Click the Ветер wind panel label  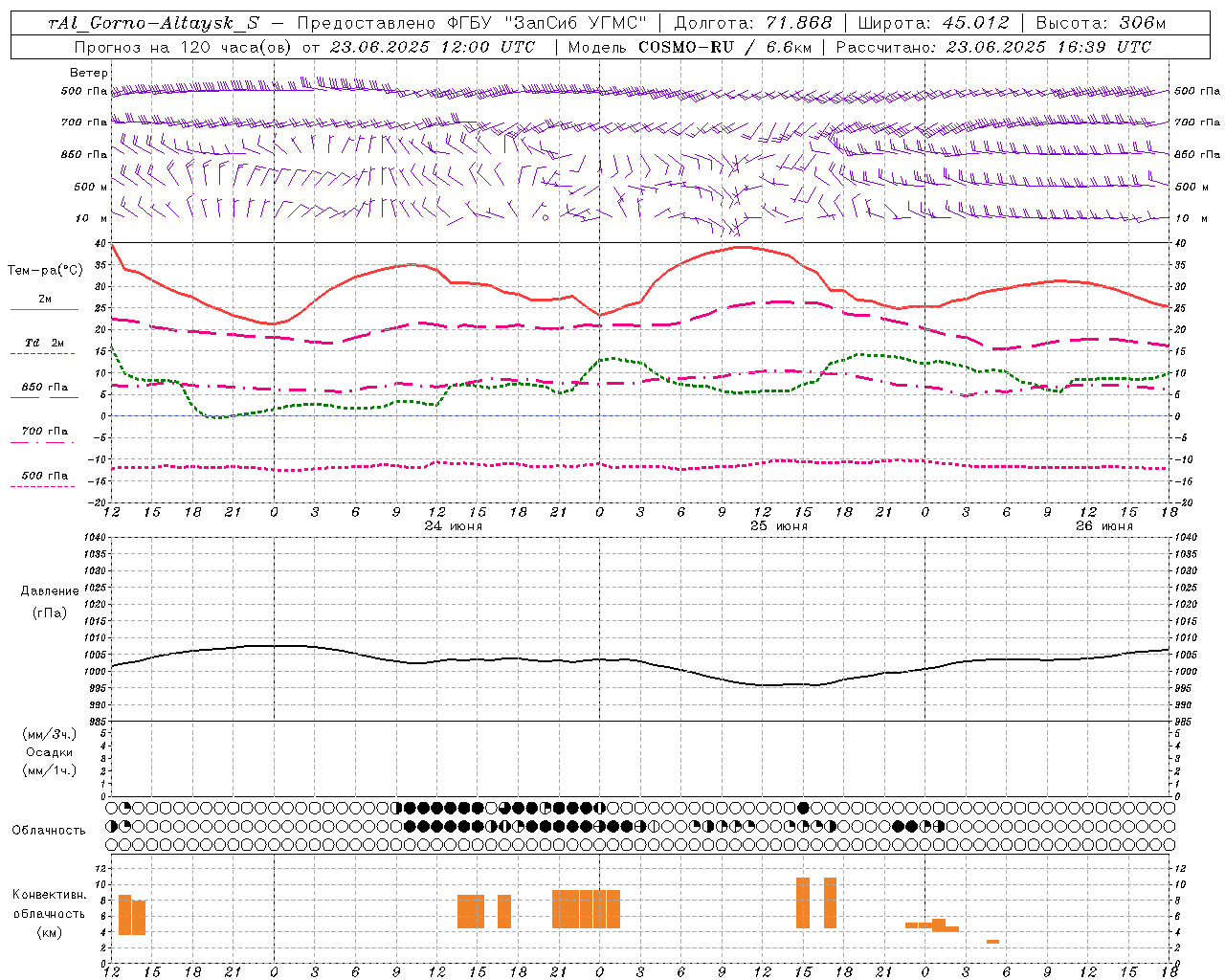(89, 73)
